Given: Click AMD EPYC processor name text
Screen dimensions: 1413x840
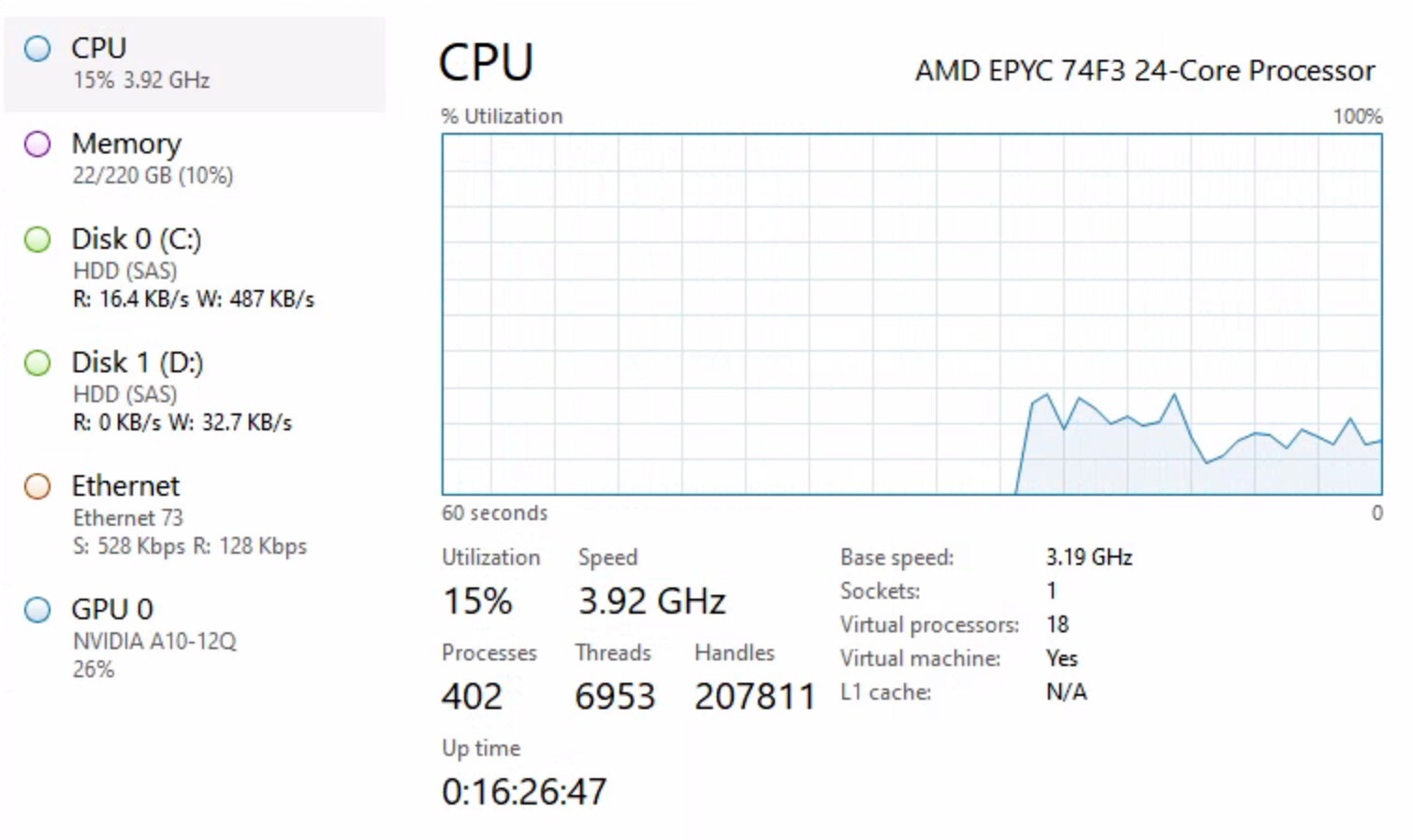Looking at the screenshot, I should coord(1144,71).
